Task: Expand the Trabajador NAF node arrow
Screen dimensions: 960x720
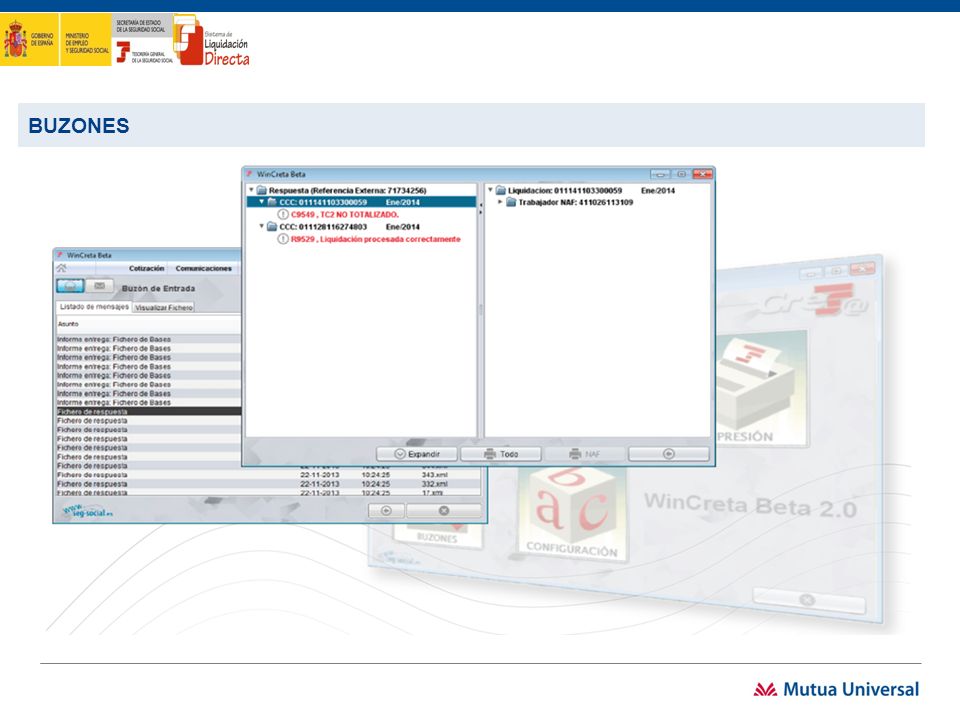Action: tap(500, 202)
